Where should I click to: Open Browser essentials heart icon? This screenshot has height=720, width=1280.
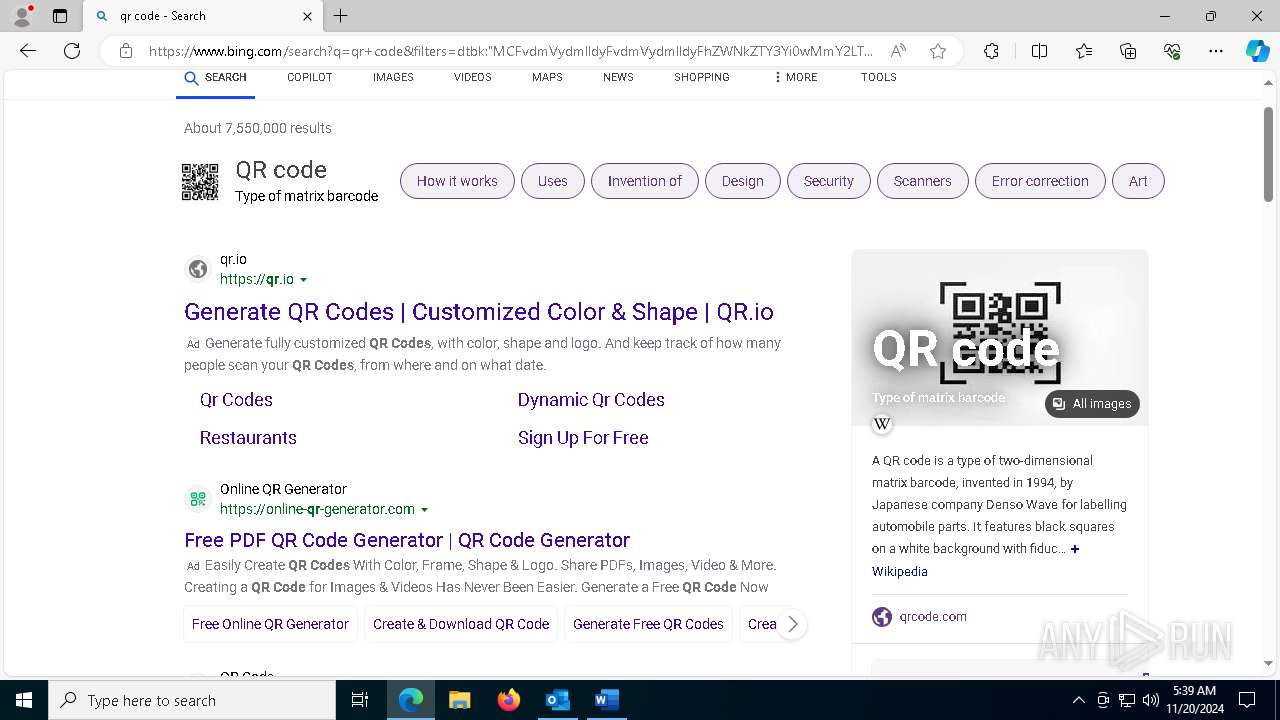point(1172,51)
